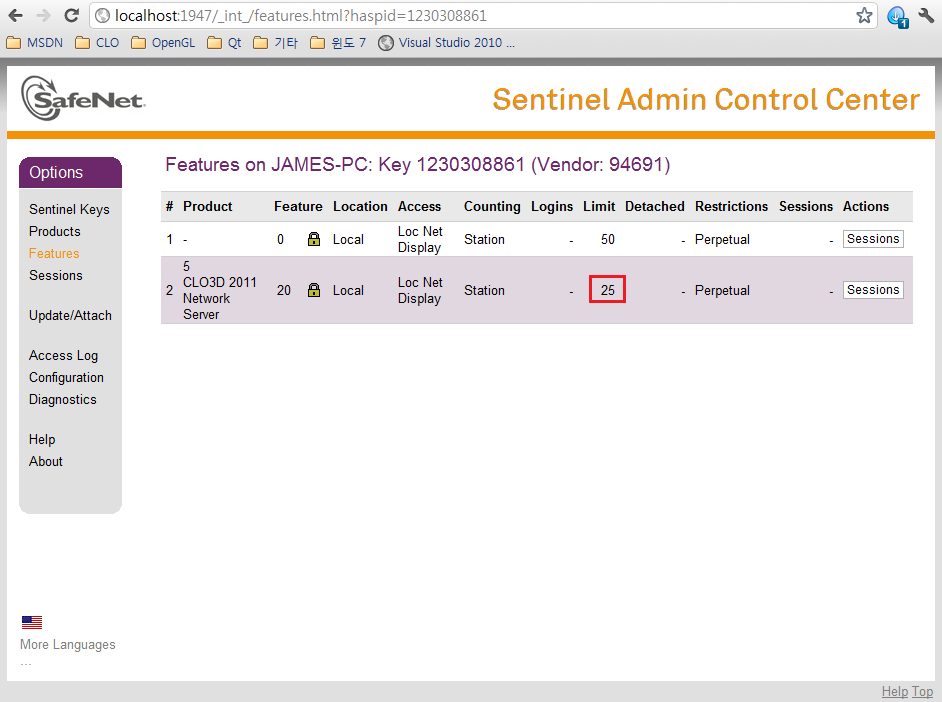Click the Actions column header

[866, 207]
